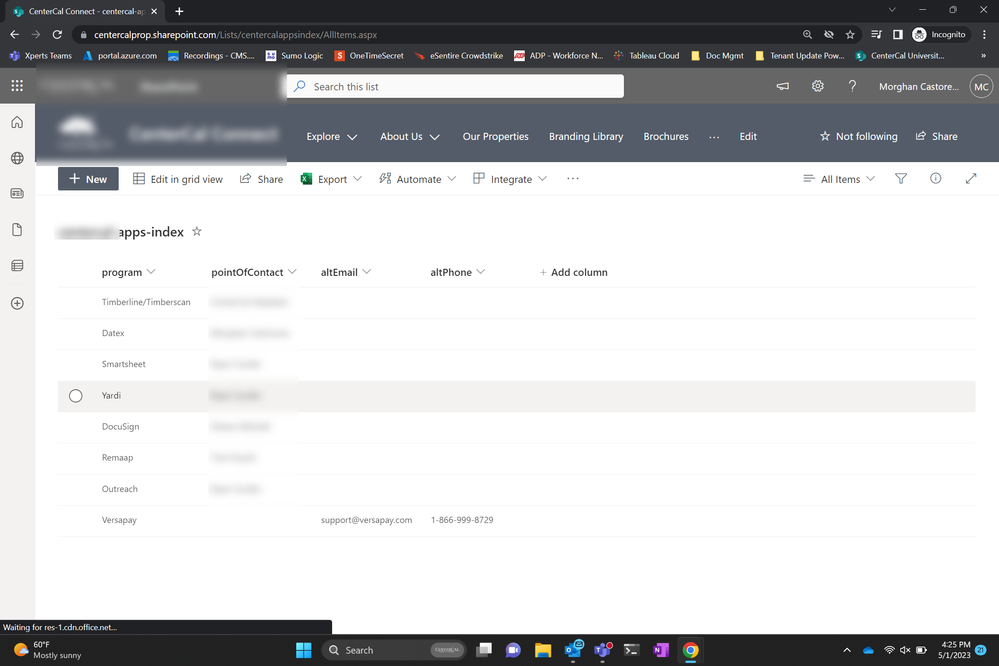Viewport: 999px width, 666px height.
Task: Select the Yardi row radio circle
Action: [76, 396]
